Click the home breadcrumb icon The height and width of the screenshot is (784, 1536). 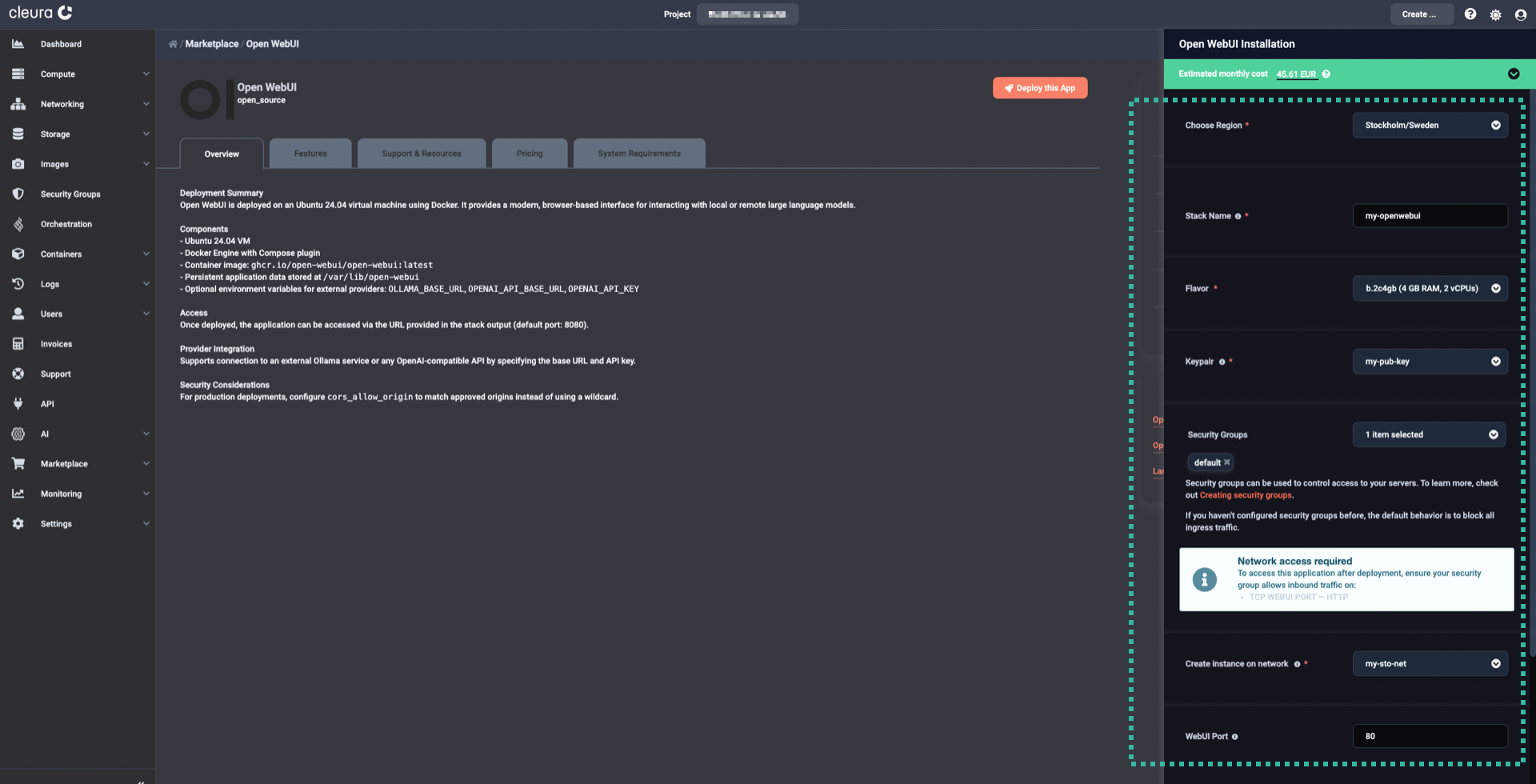[172, 43]
